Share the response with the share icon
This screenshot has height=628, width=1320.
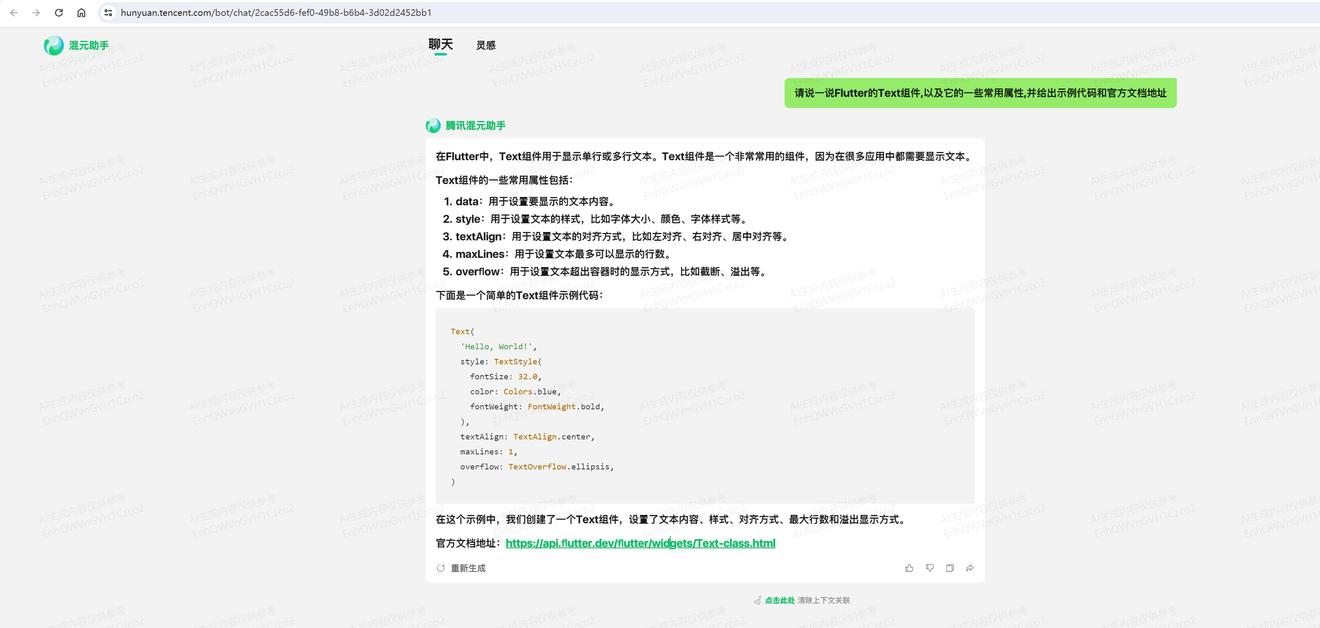point(969,568)
